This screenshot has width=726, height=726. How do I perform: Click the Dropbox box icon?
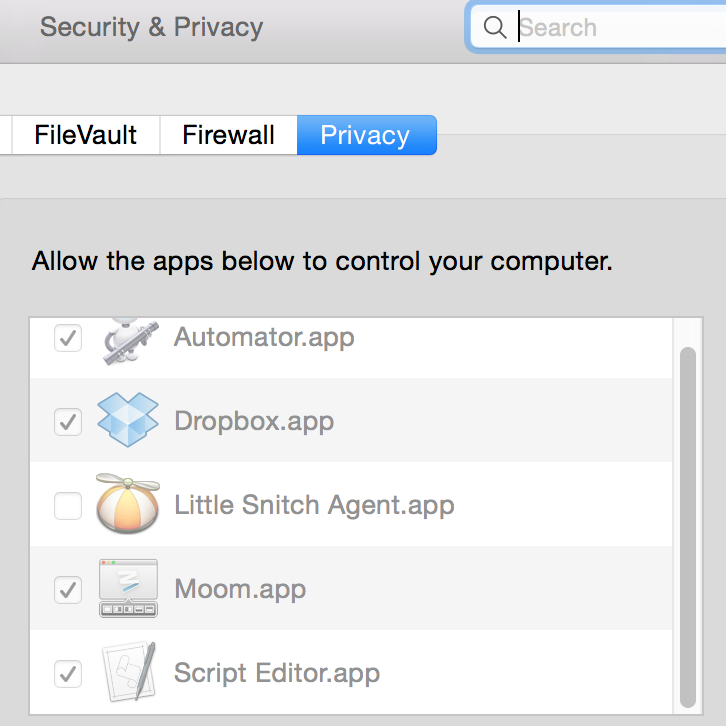click(128, 421)
